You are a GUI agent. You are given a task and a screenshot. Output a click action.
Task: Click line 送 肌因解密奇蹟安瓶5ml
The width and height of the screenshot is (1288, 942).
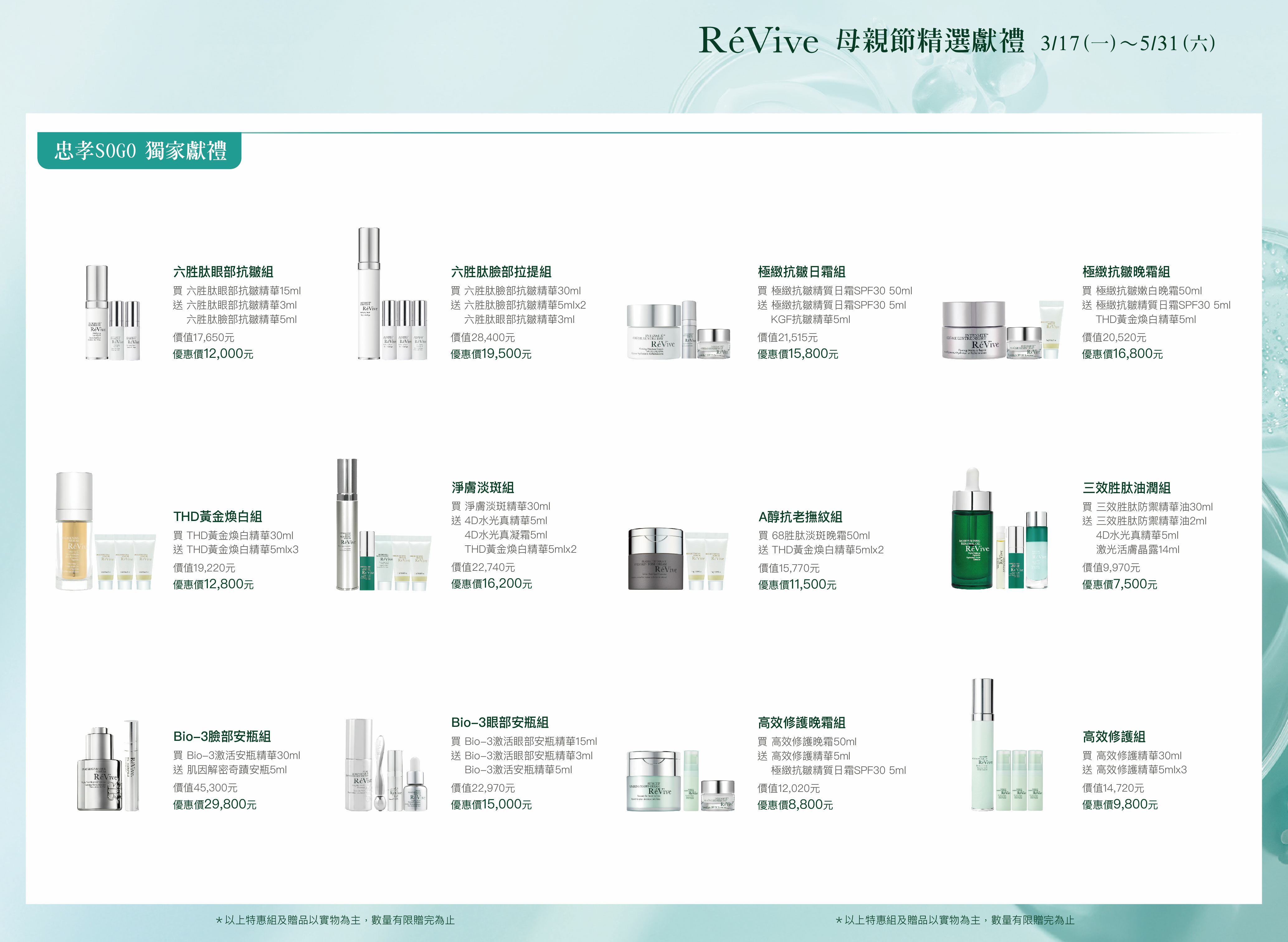(x=229, y=770)
